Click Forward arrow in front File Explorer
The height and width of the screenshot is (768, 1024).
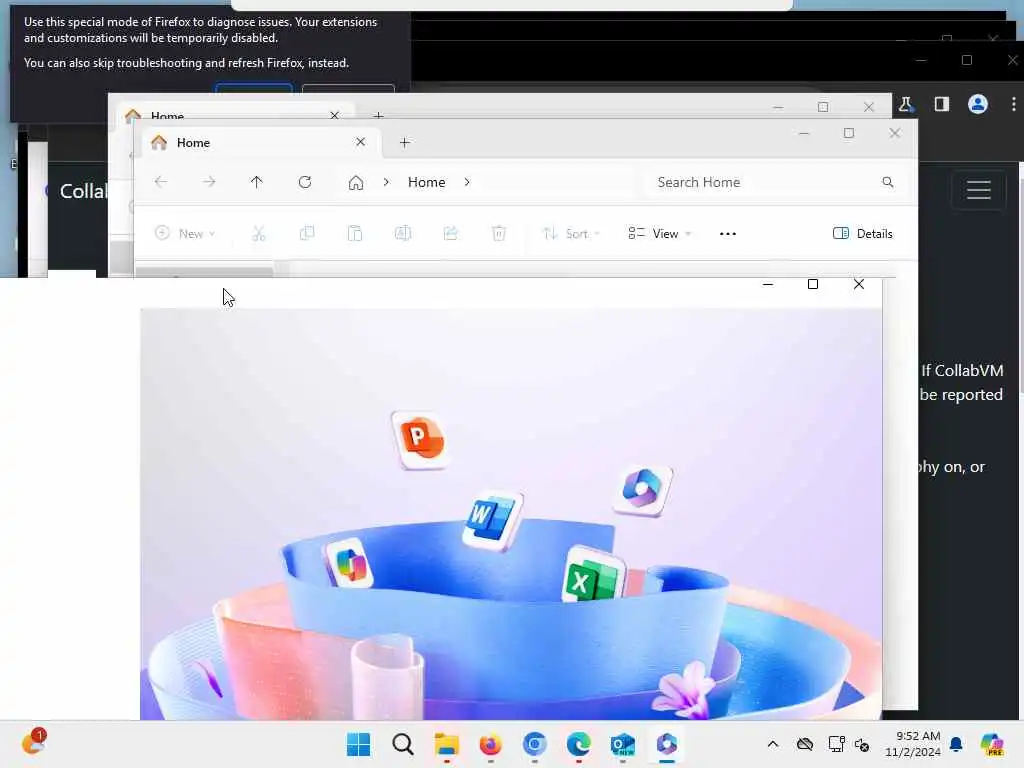(x=209, y=182)
